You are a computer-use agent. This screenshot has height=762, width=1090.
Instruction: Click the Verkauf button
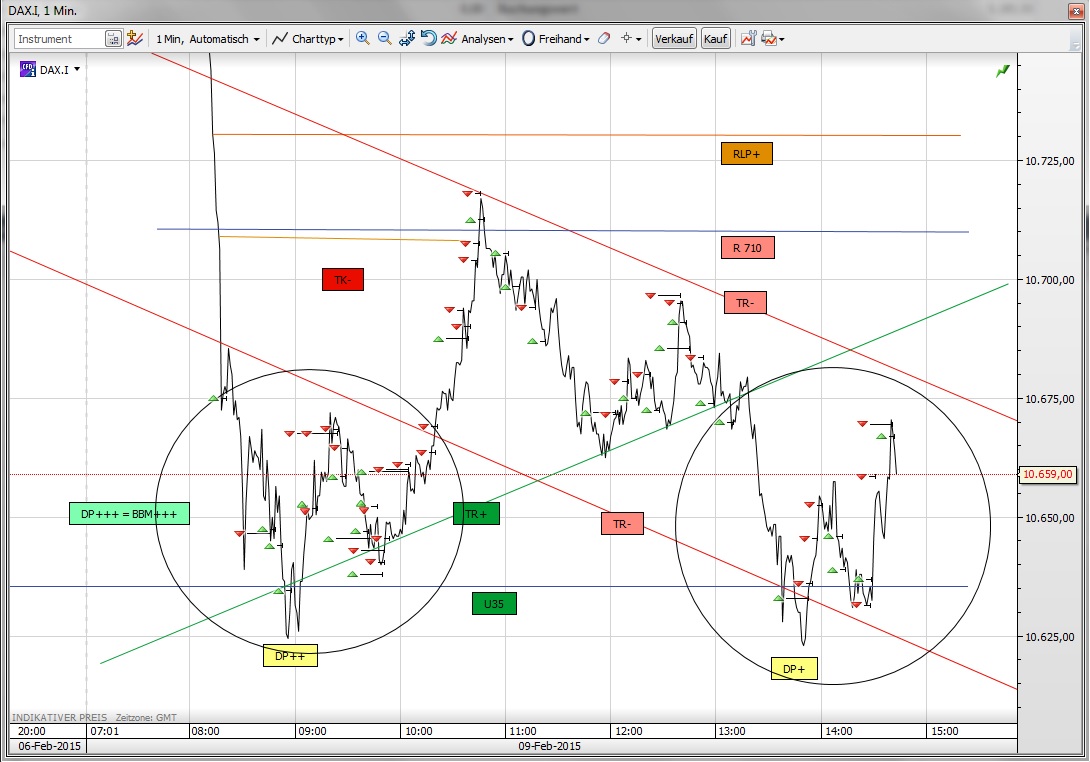(674, 38)
